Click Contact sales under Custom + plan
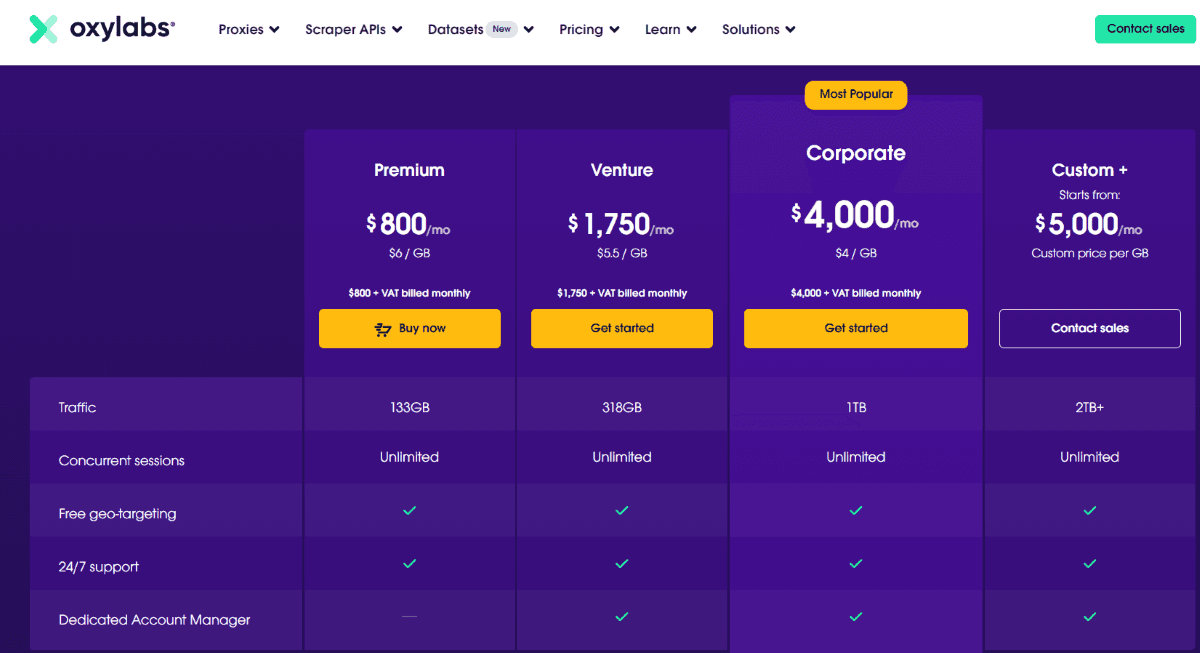 point(1090,328)
